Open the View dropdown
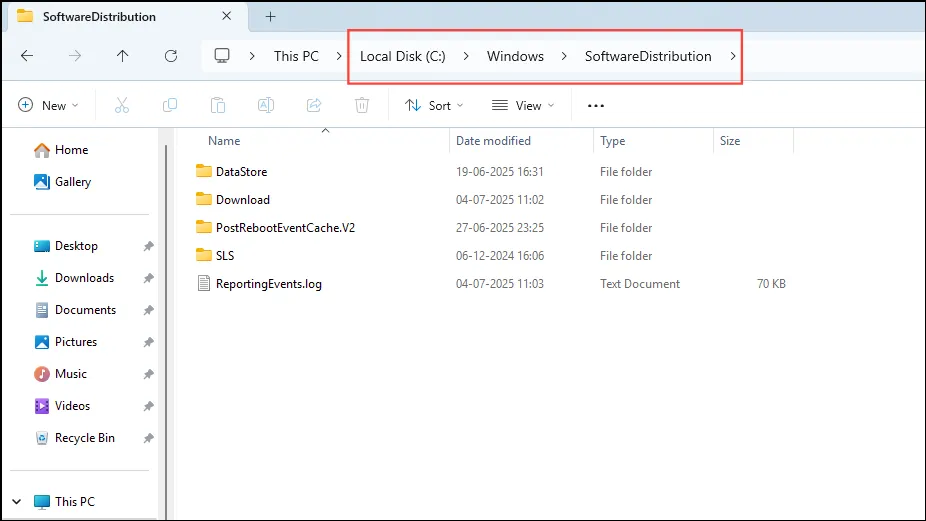Viewport: 926px width, 521px height. [523, 106]
